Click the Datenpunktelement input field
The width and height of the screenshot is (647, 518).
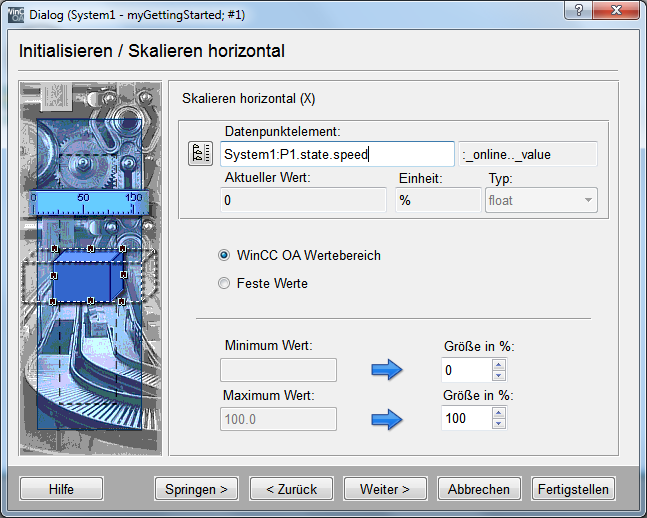coord(337,154)
